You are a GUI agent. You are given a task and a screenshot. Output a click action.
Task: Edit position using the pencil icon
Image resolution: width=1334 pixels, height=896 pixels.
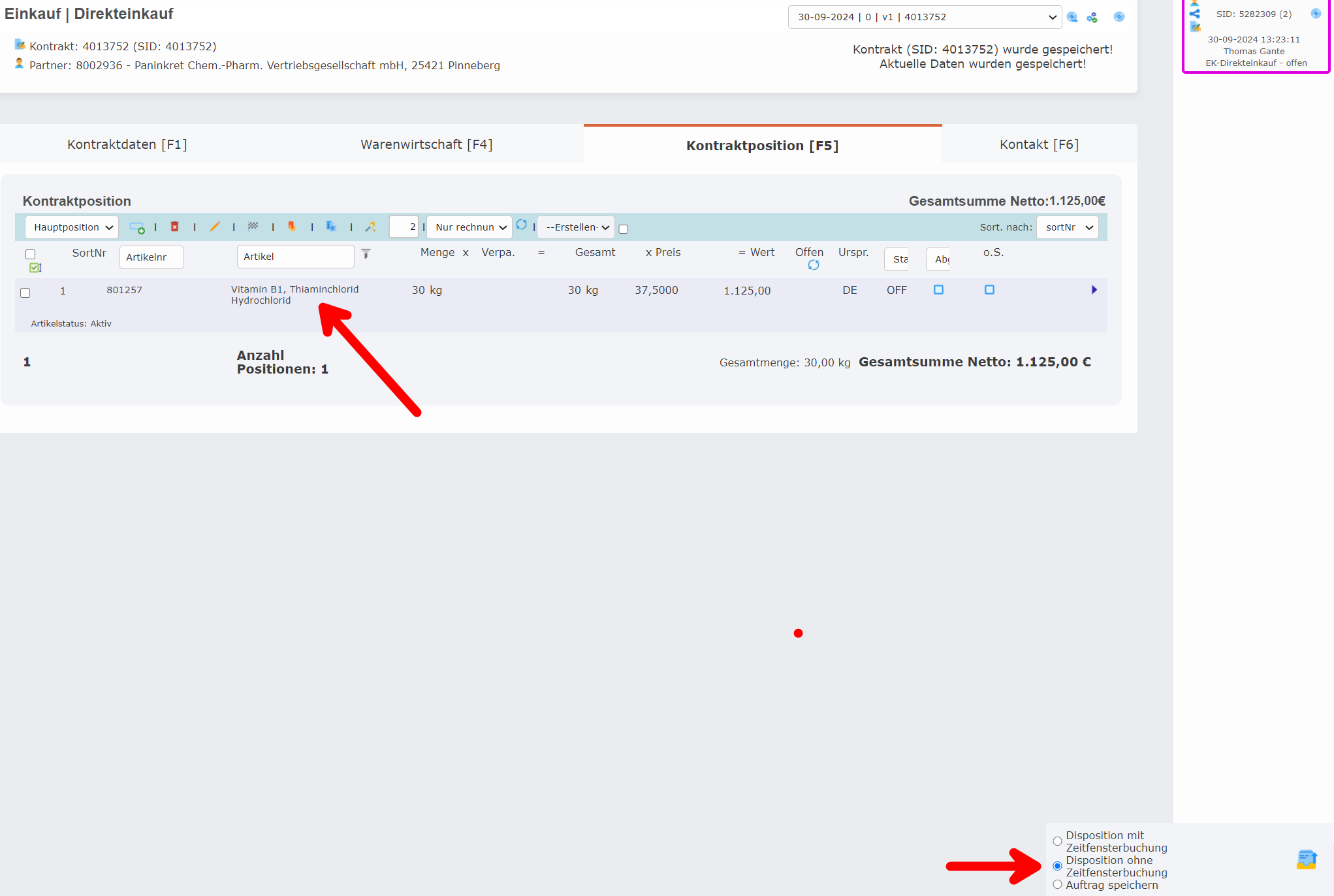[215, 227]
